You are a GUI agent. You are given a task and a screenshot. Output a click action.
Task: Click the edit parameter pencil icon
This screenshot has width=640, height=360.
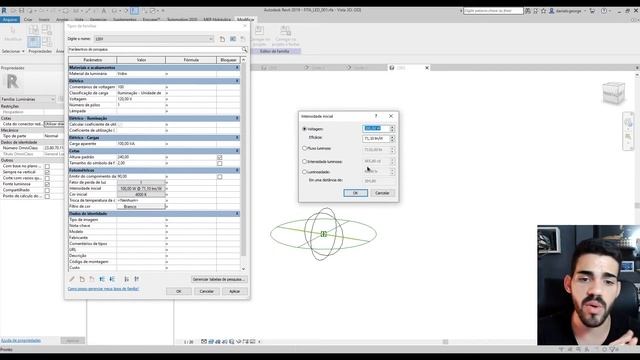72,279
